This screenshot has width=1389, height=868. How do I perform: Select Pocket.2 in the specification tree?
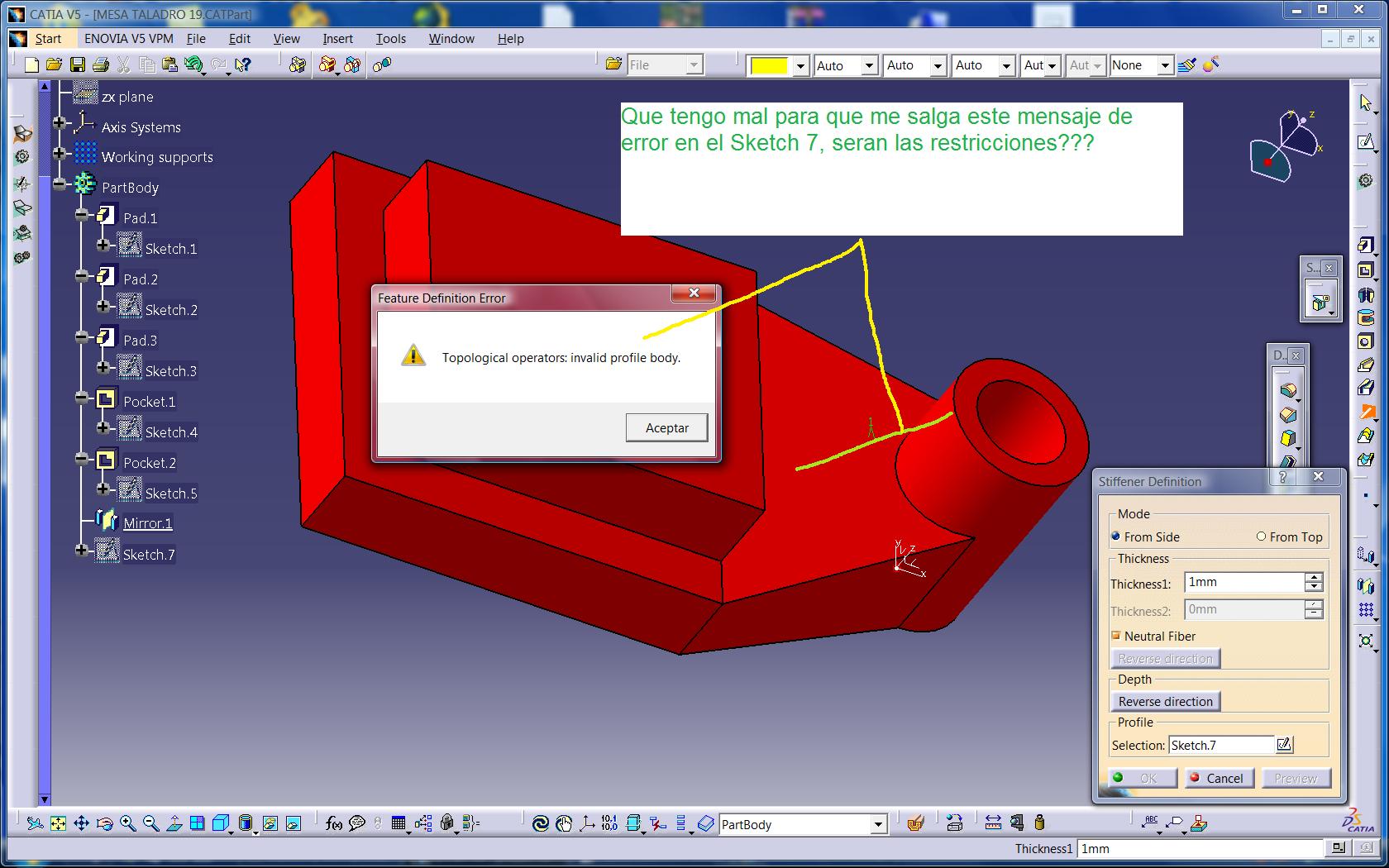click(150, 463)
